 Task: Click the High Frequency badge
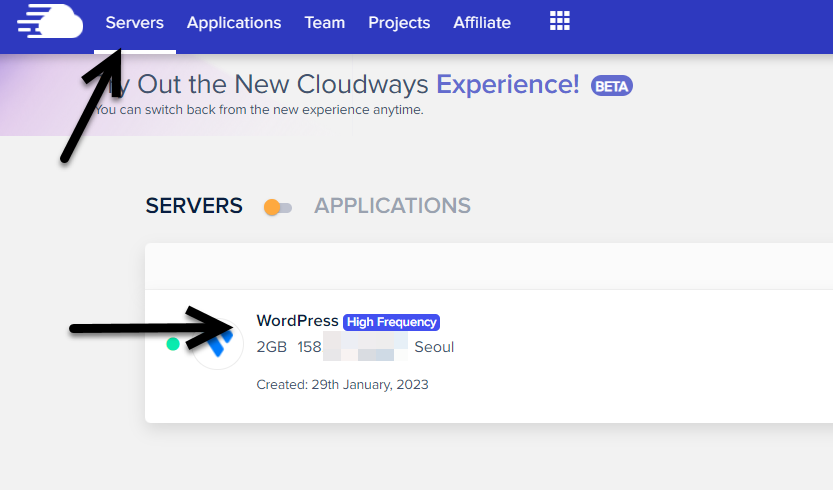pos(392,322)
